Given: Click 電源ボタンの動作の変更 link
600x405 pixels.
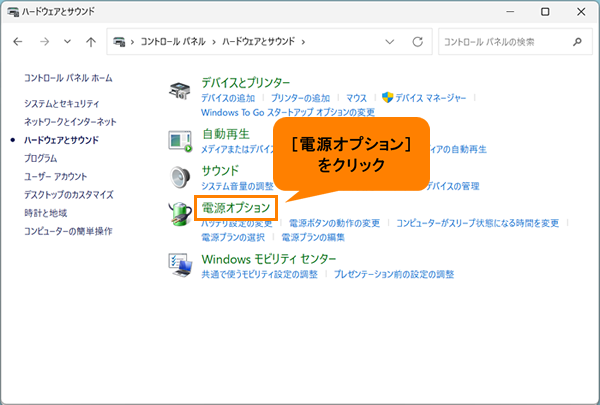Looking at the screenshot, I should [334, 223].
